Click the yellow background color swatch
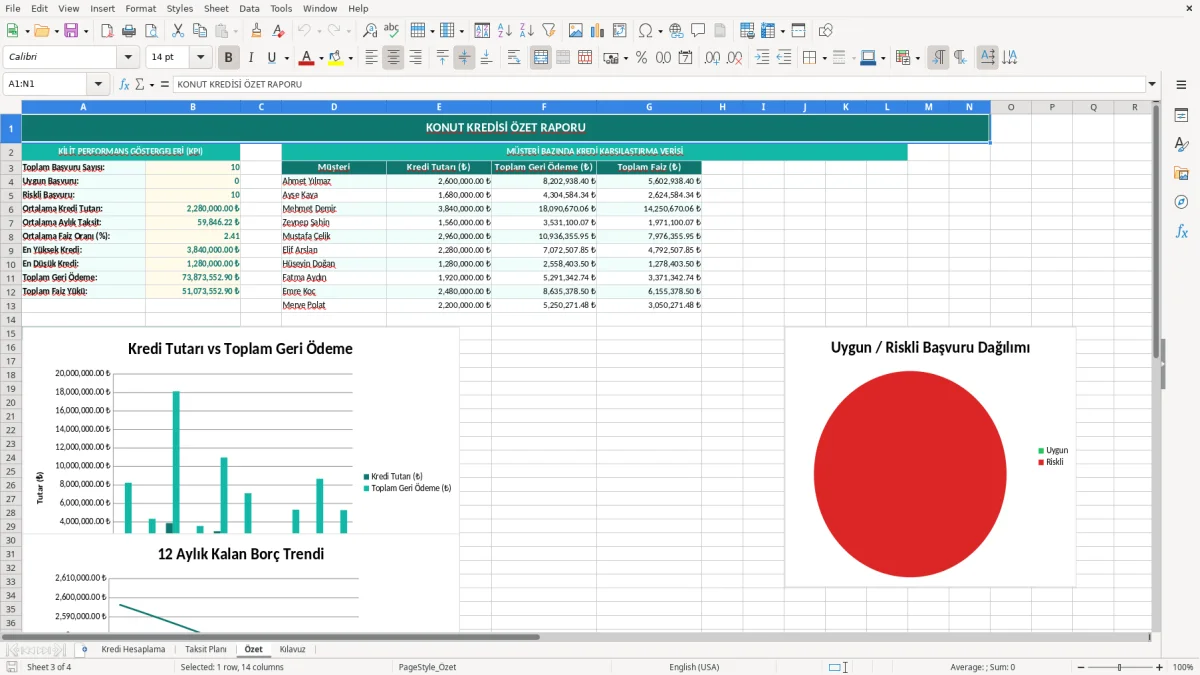 click(x=336, y=58)
